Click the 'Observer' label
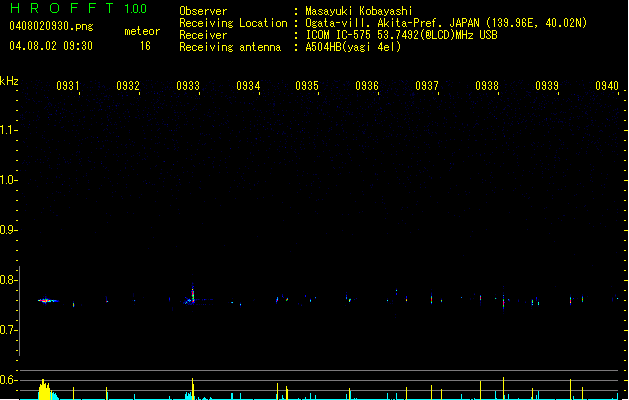The image size is (629, 400). tap(203, 11)
